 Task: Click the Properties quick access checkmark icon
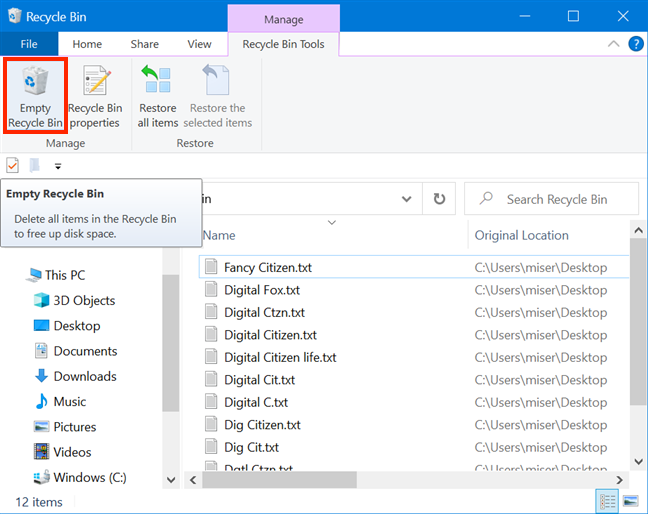pyautogui.click(x=12, y=166)
